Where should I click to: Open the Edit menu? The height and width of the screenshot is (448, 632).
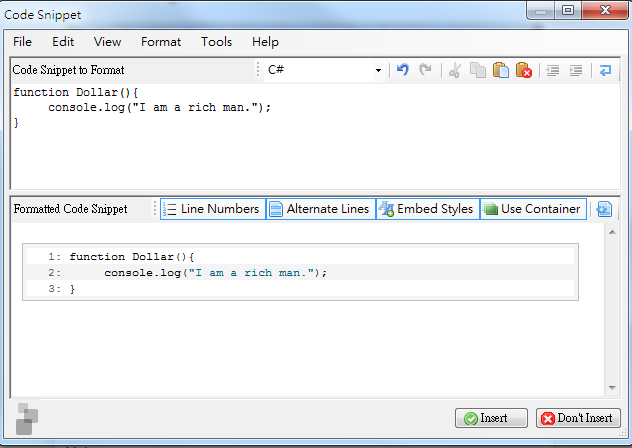63,42
